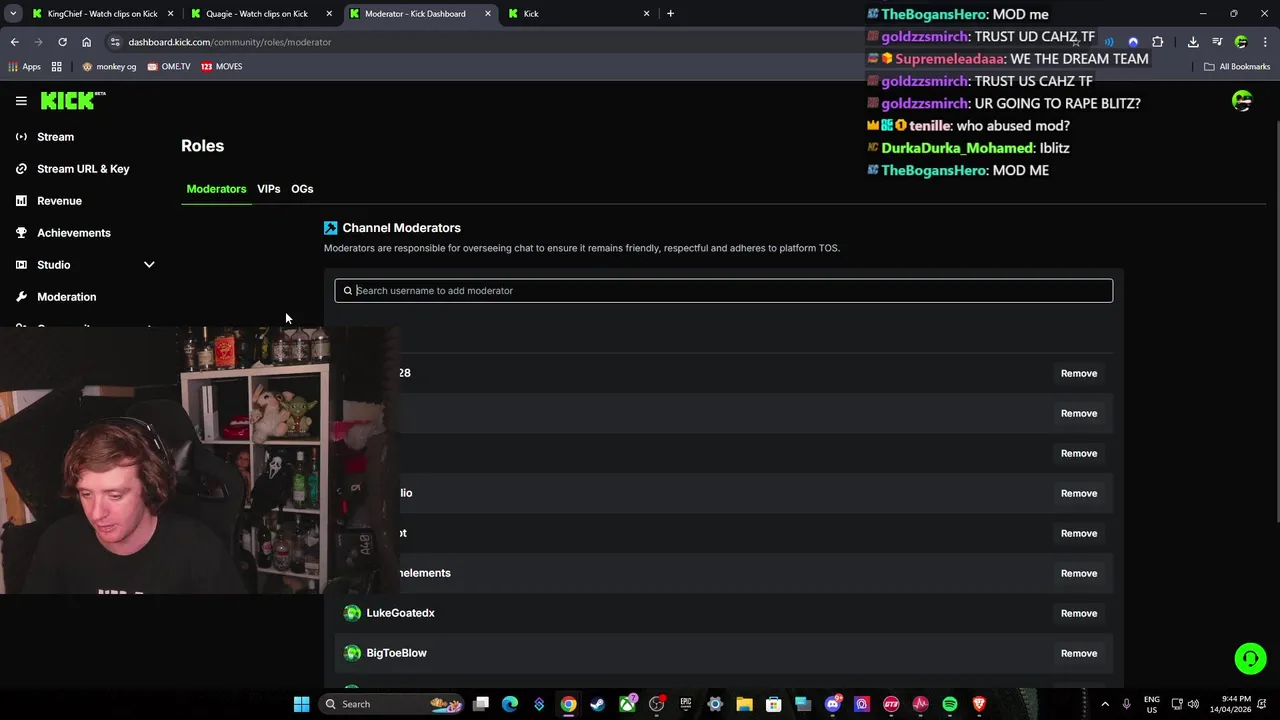Remove BigToeBlow as moderator
Viewport: 1280px width, 720px height.
1079,653
